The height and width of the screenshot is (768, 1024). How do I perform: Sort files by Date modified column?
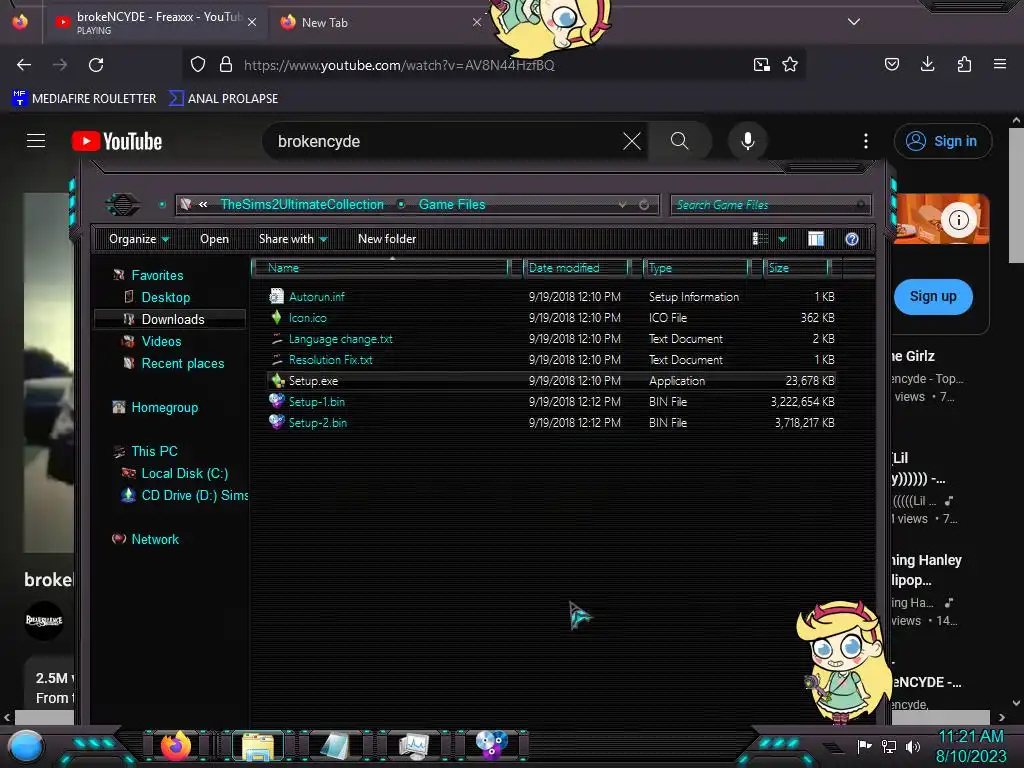[576, 268]
